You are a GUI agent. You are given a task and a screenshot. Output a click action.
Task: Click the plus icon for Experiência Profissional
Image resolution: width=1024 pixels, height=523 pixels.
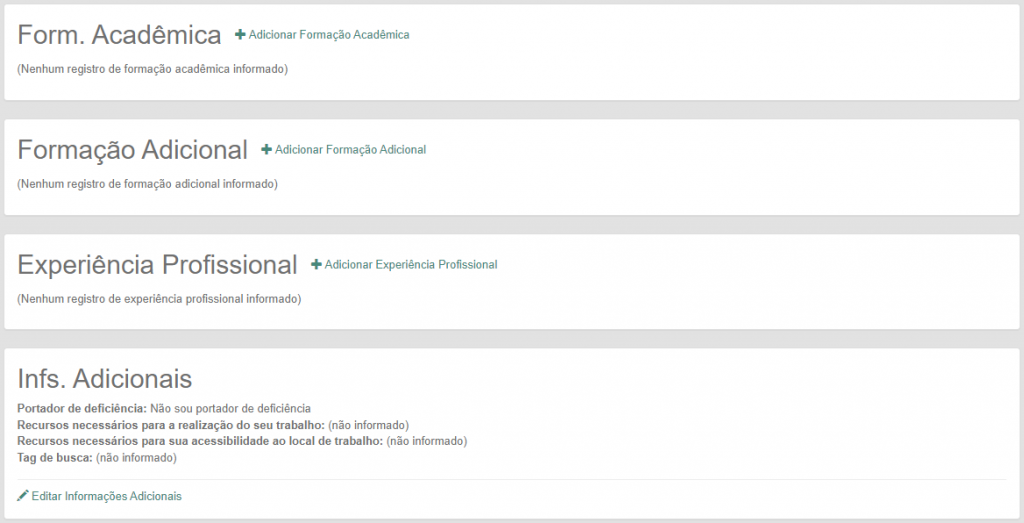coord(316,265)
